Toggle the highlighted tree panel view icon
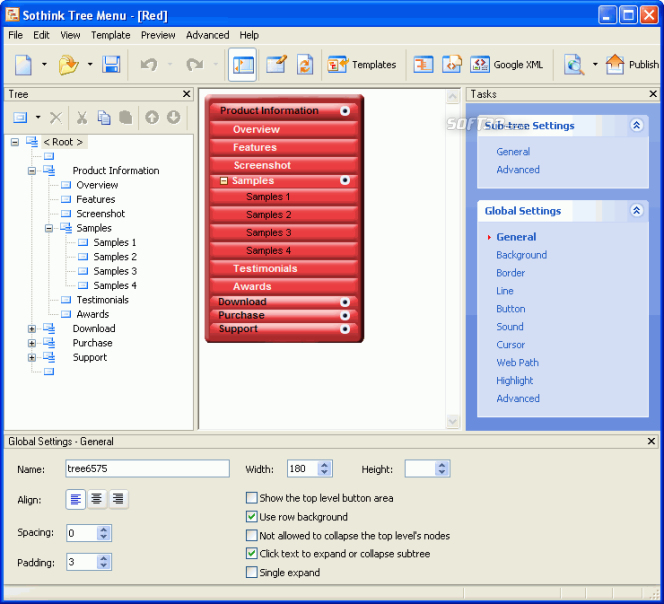664x604 pixels. (x=243, y=65)
